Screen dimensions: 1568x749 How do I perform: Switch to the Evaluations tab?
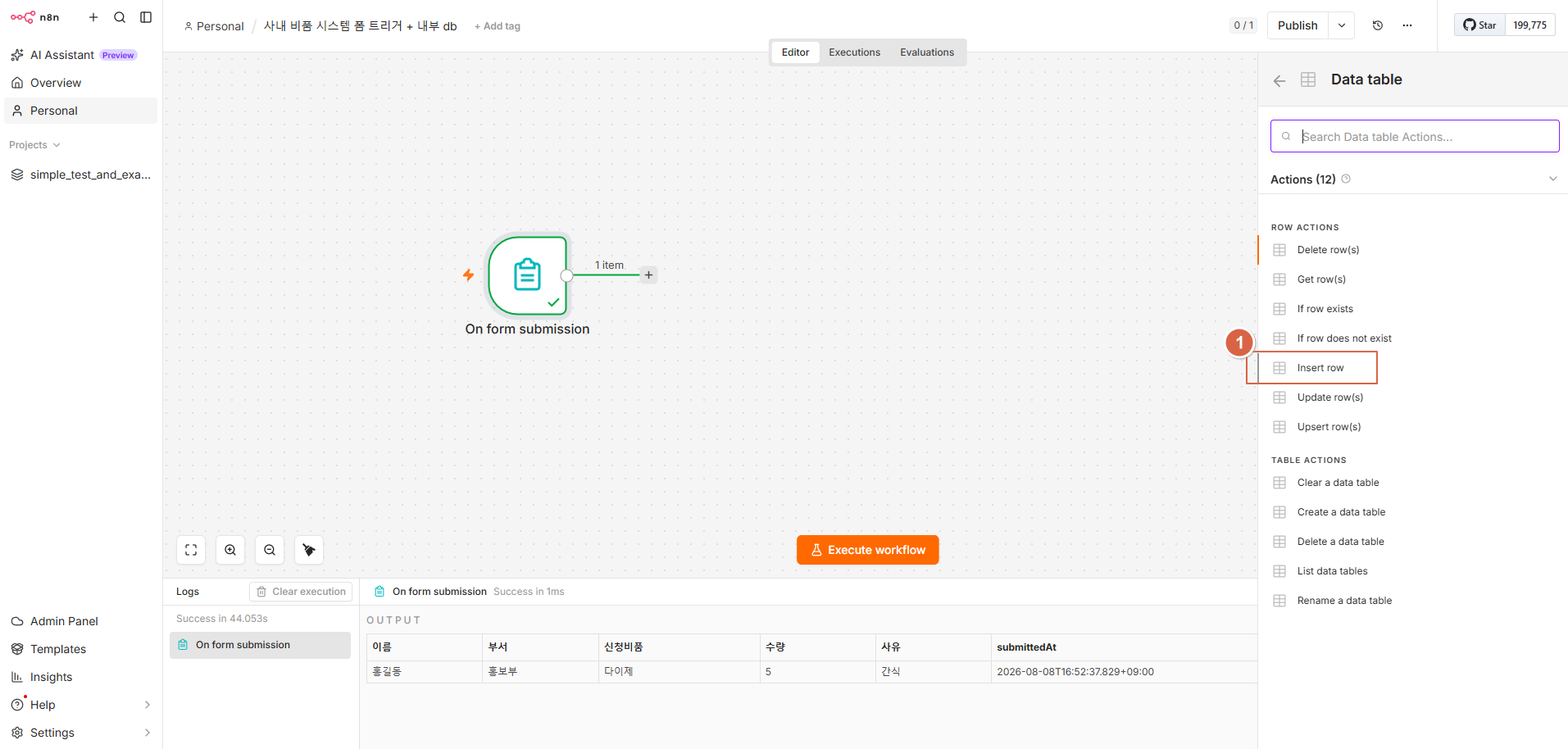point(927,52)
